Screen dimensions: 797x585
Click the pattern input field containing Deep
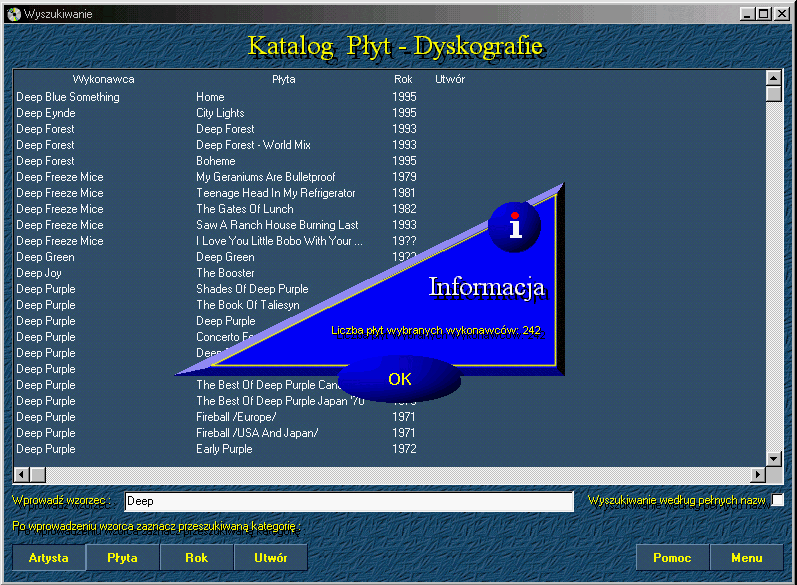tap(349, 501)
